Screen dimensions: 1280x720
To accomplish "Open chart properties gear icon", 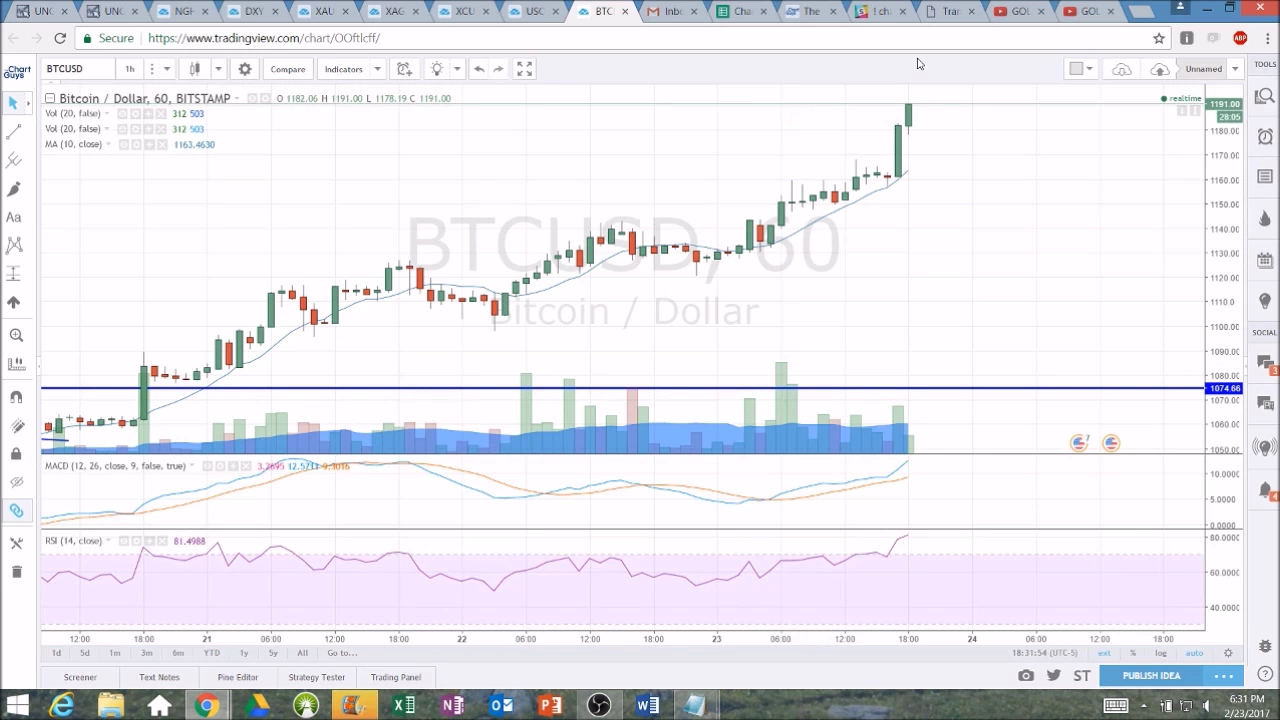I will tap(244, 69).
